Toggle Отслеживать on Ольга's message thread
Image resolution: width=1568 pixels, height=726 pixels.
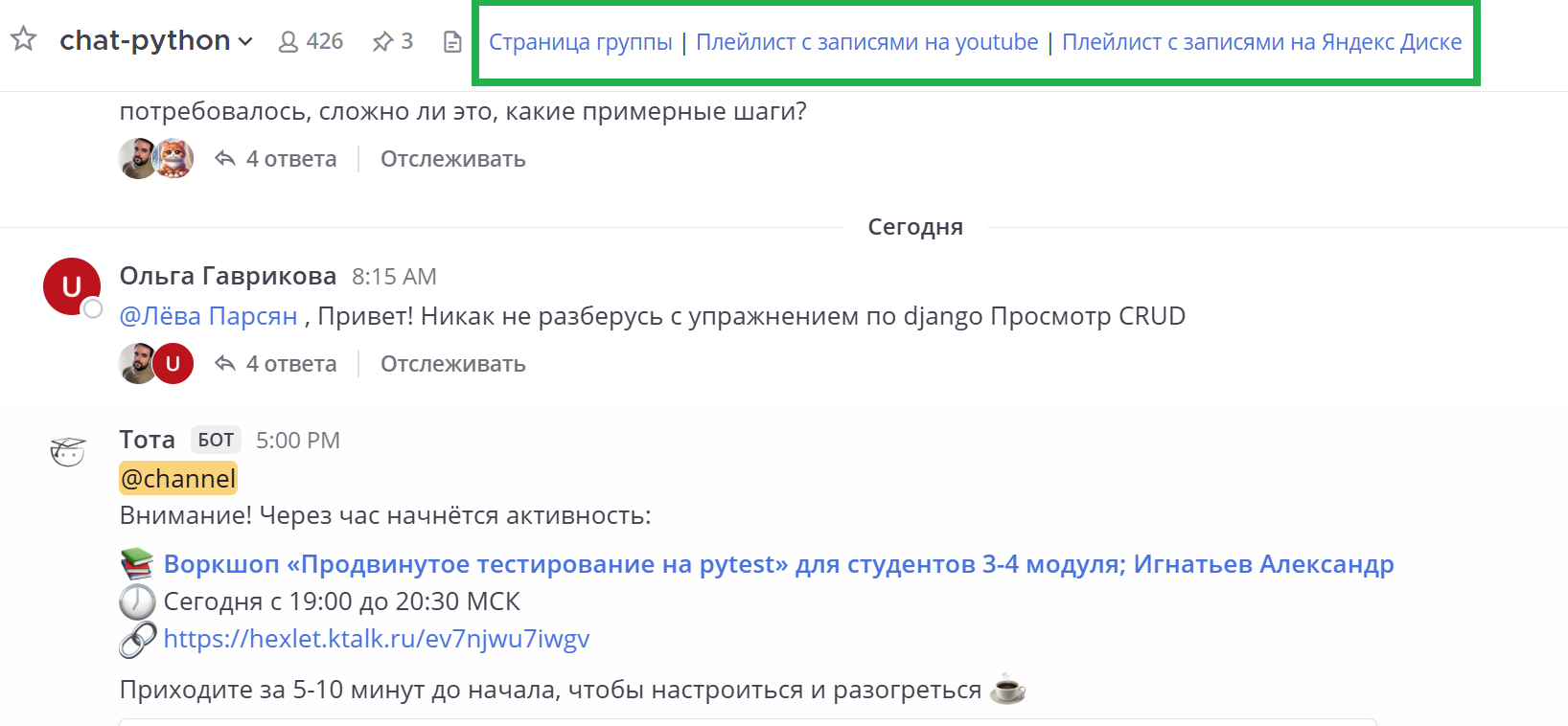[x=452, y=364]
